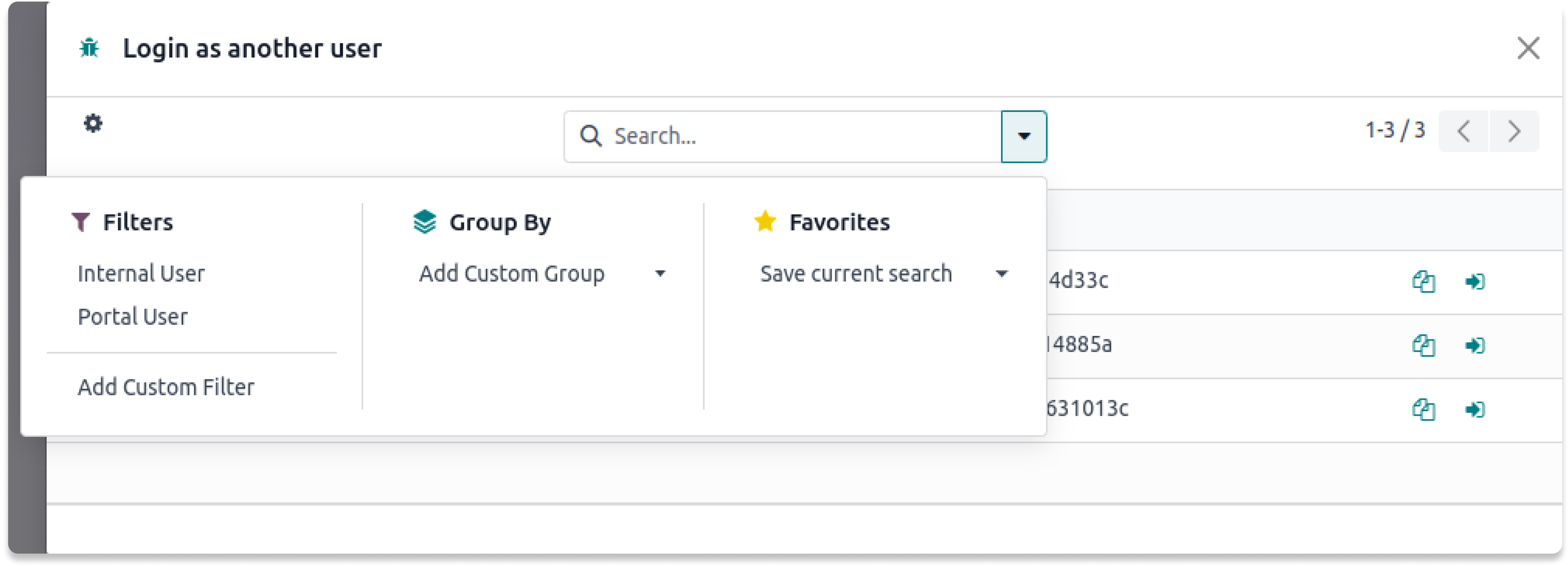Toggle the Portal User filter

click(132, 317)
